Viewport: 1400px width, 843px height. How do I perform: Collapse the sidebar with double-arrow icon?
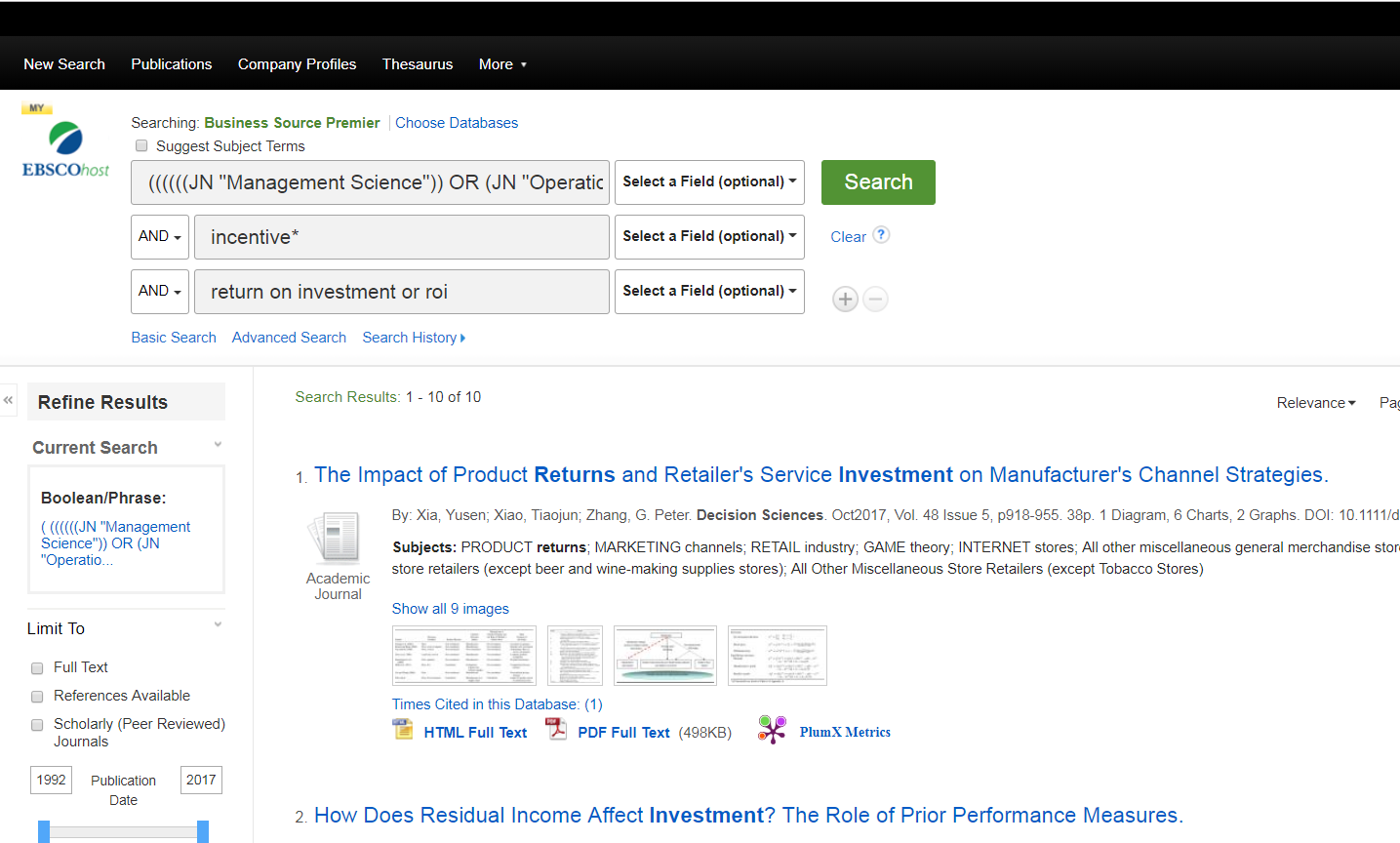pos(8,400)
